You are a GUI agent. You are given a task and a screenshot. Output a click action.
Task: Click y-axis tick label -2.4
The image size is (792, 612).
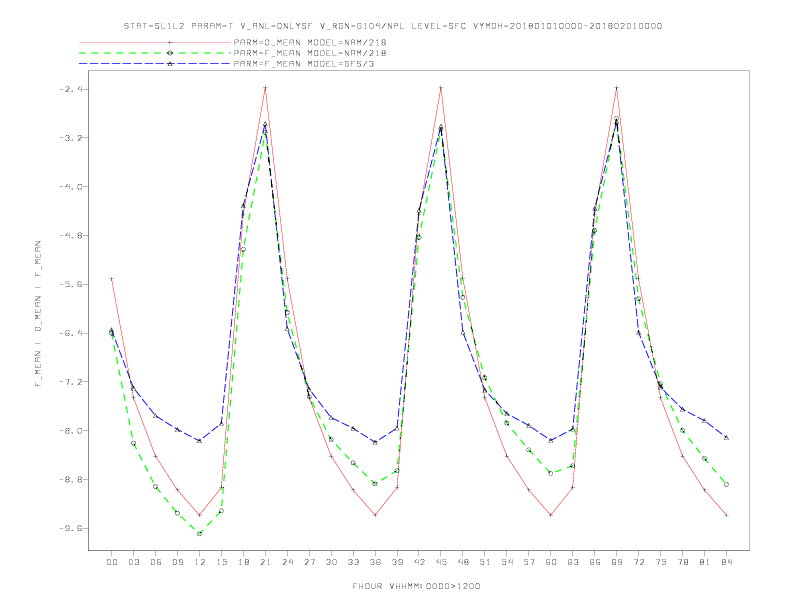tap(71, 89)
